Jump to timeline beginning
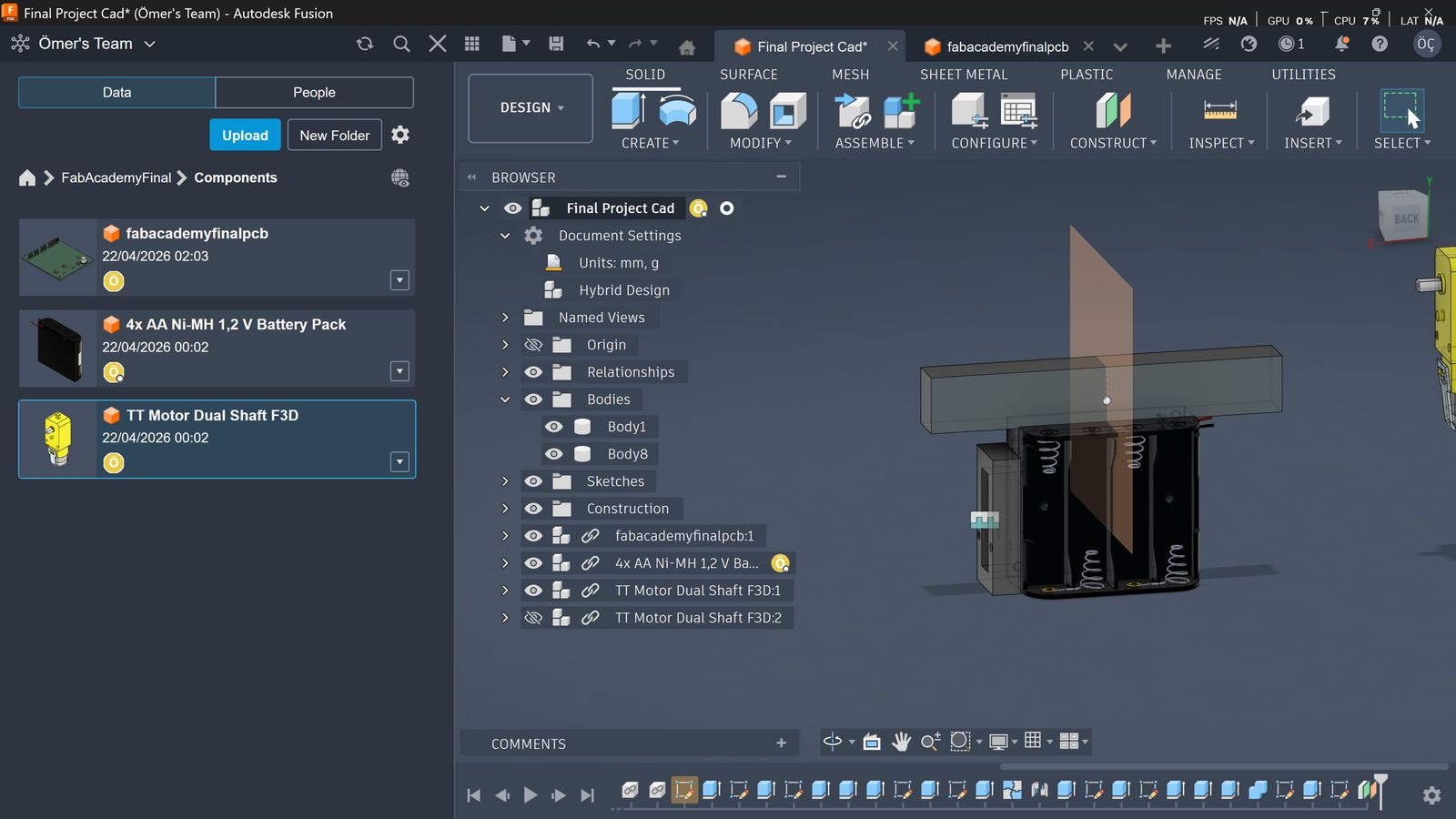This screenshot has width=1456, height=819. point(473,795)
